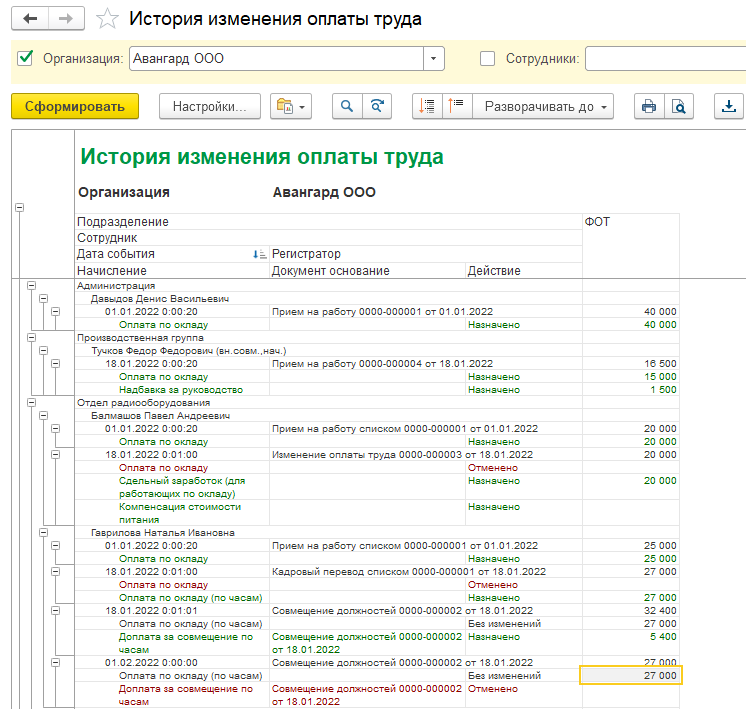Print the report with printer icon
746x709 pixels.
[649, 107]
